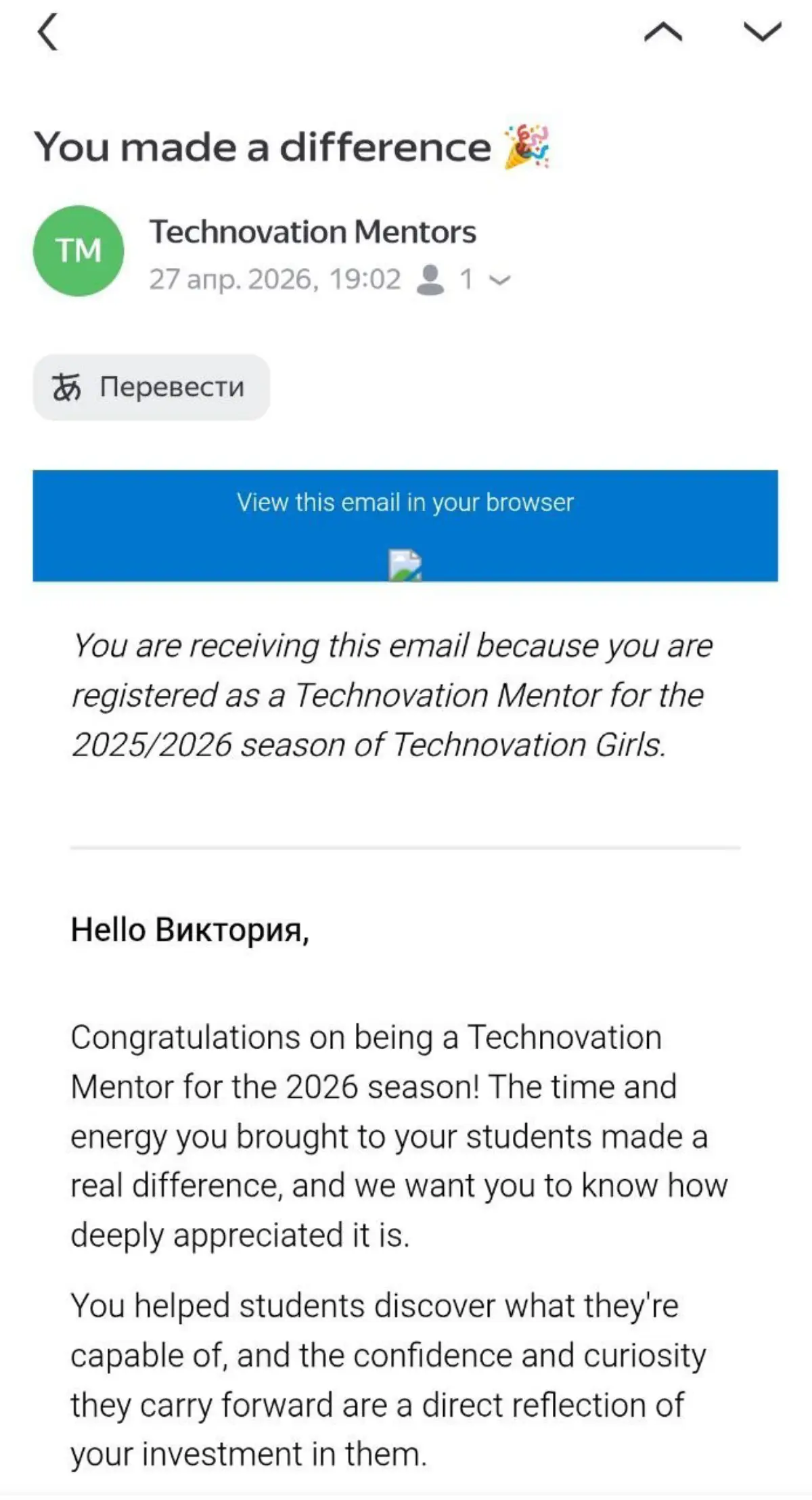Open the previous email with up chevron
Viewport: 812px width, 1500px height.
pos(663,32)
